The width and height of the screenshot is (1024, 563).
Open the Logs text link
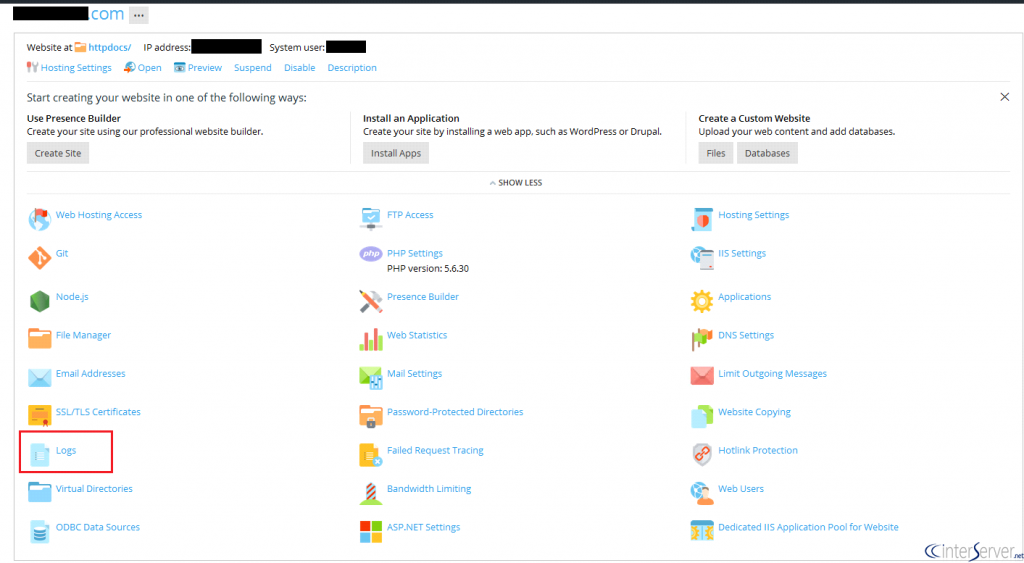point(66,451)
